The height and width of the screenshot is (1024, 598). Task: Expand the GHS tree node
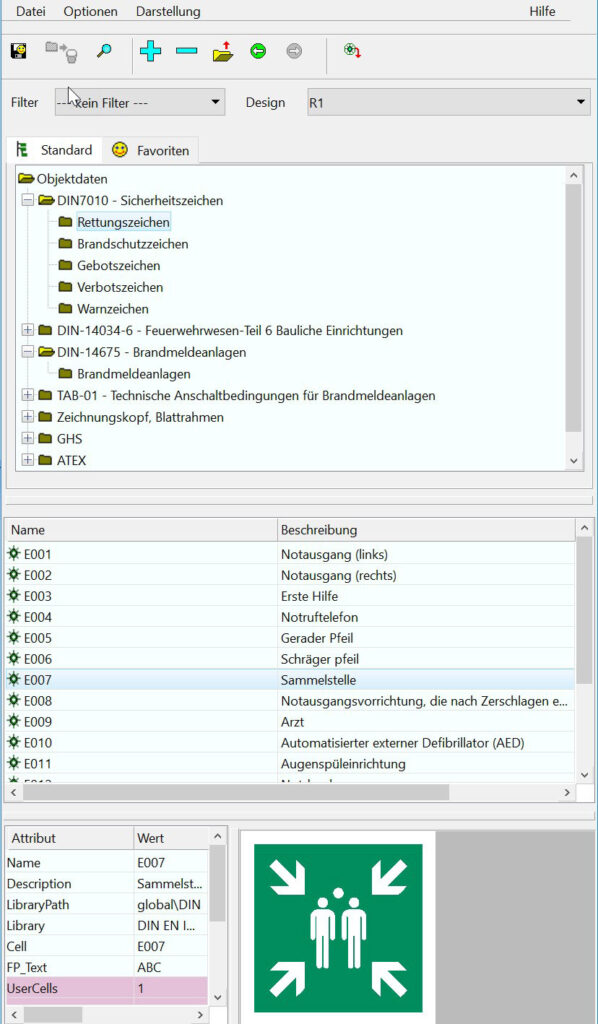click(x=27, y=438)
